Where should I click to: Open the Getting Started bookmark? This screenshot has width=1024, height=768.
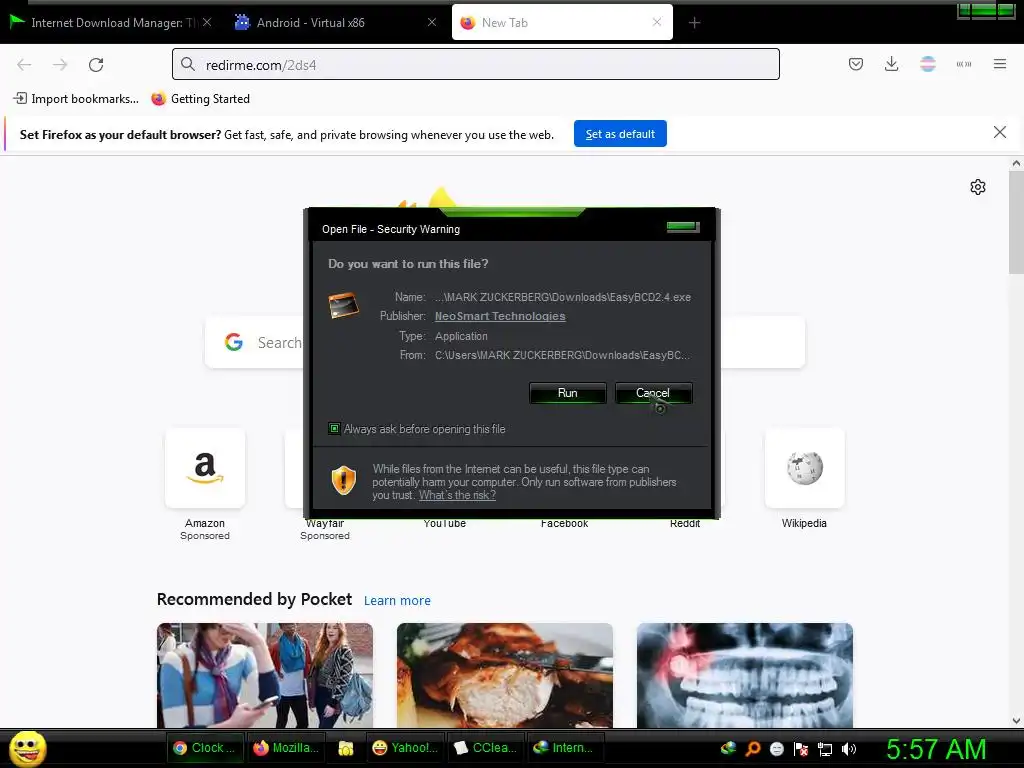click(200, 99)
